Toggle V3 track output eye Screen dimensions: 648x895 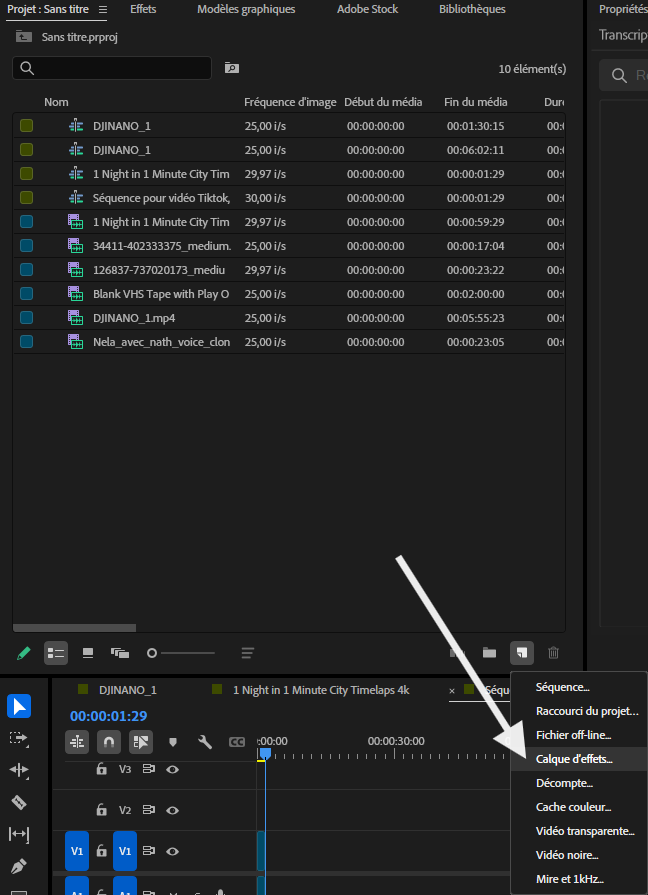coord(172,769)
